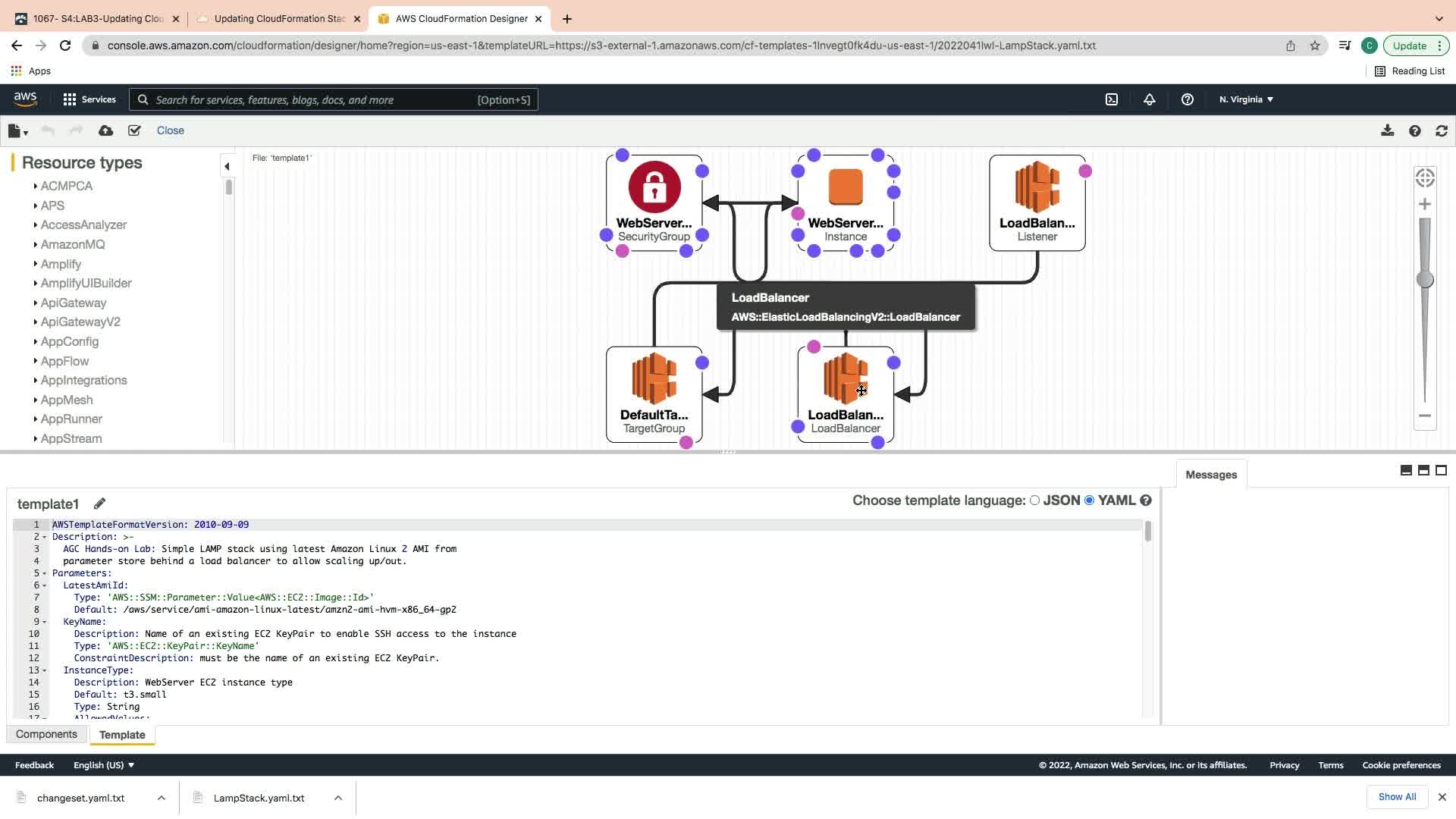
Task: Click the Feedback link in footer
Action: [34, 765]
